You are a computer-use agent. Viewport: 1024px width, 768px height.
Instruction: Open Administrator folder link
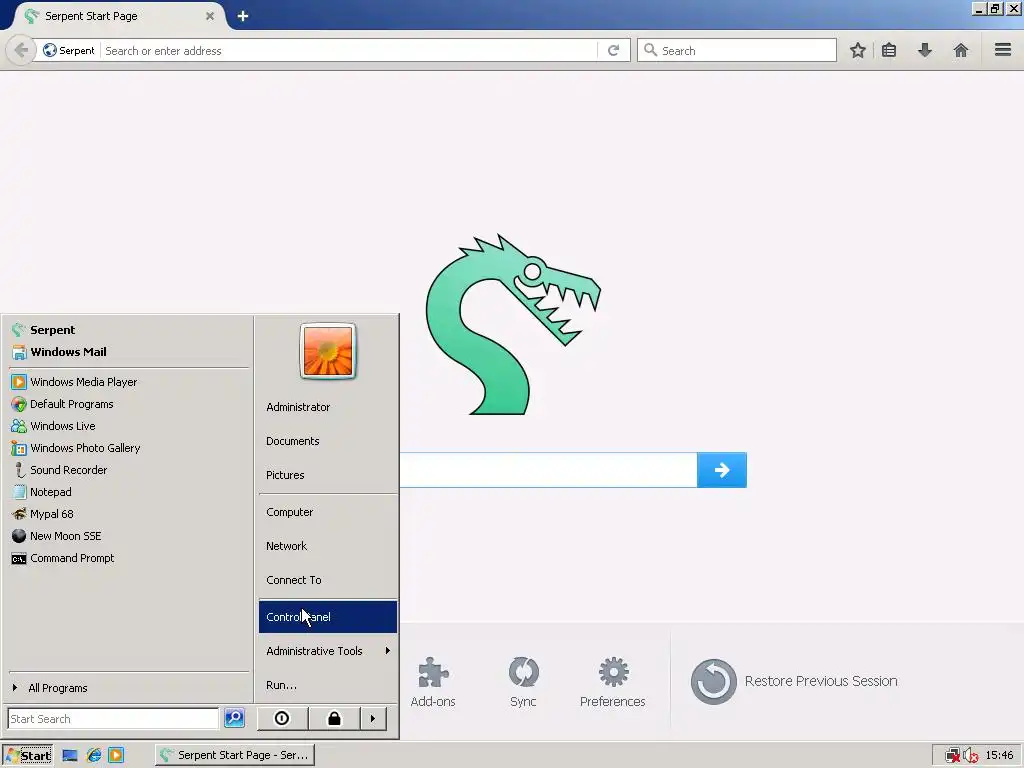coord(328,407)
